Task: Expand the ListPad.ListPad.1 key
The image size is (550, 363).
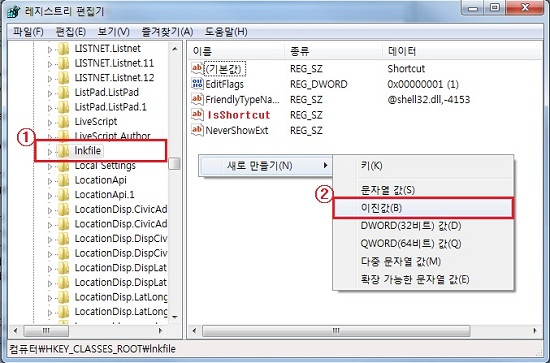Action: pos(50,108)
